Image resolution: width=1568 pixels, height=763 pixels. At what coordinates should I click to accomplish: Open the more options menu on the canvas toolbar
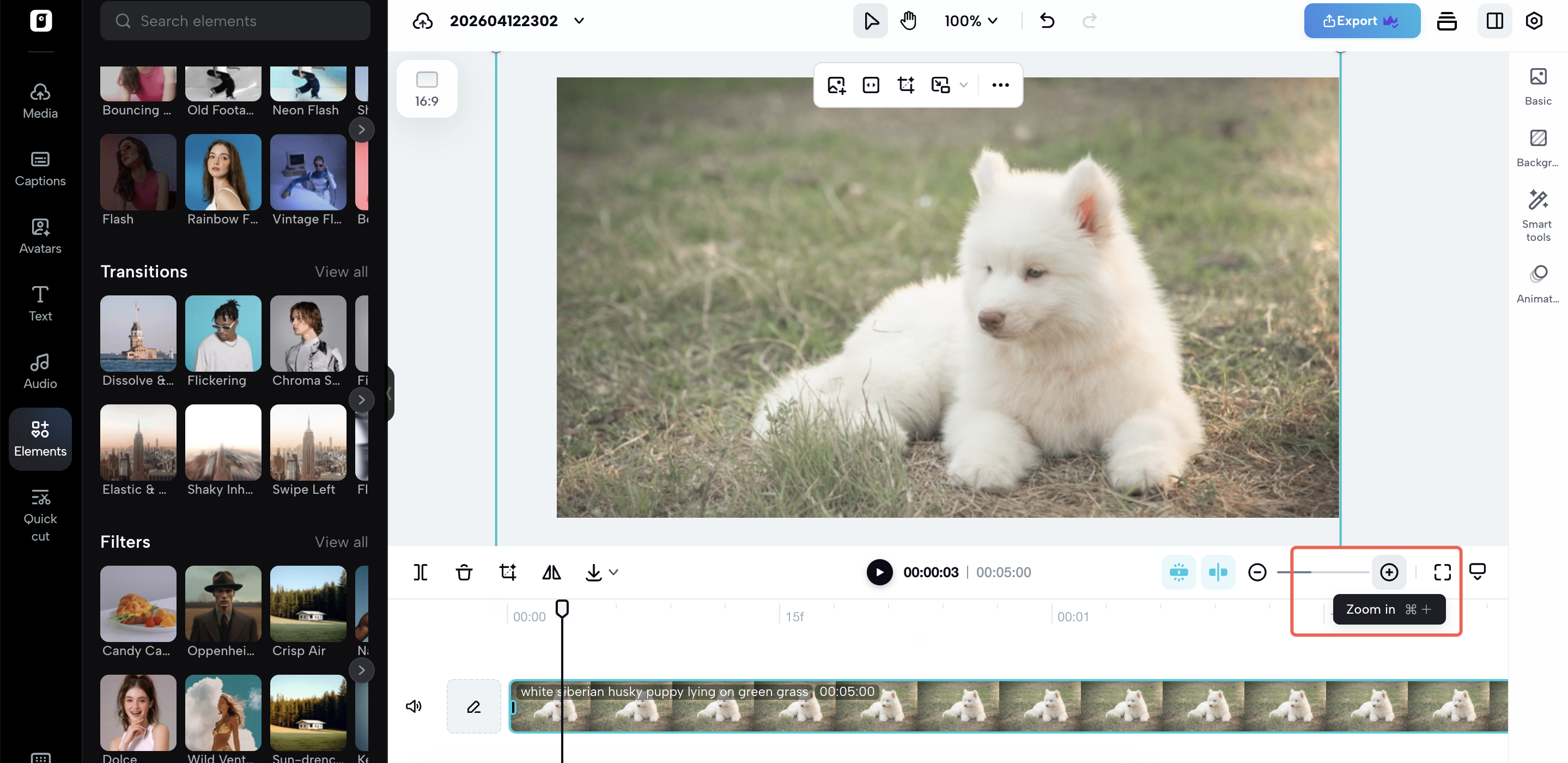tap(1000, 84)
